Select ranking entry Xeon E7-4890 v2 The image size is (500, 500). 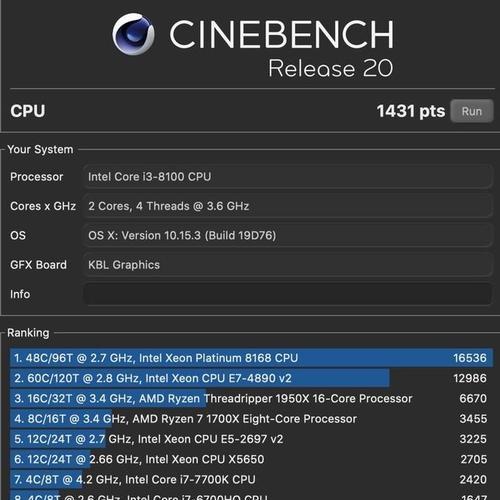[251, 378]
